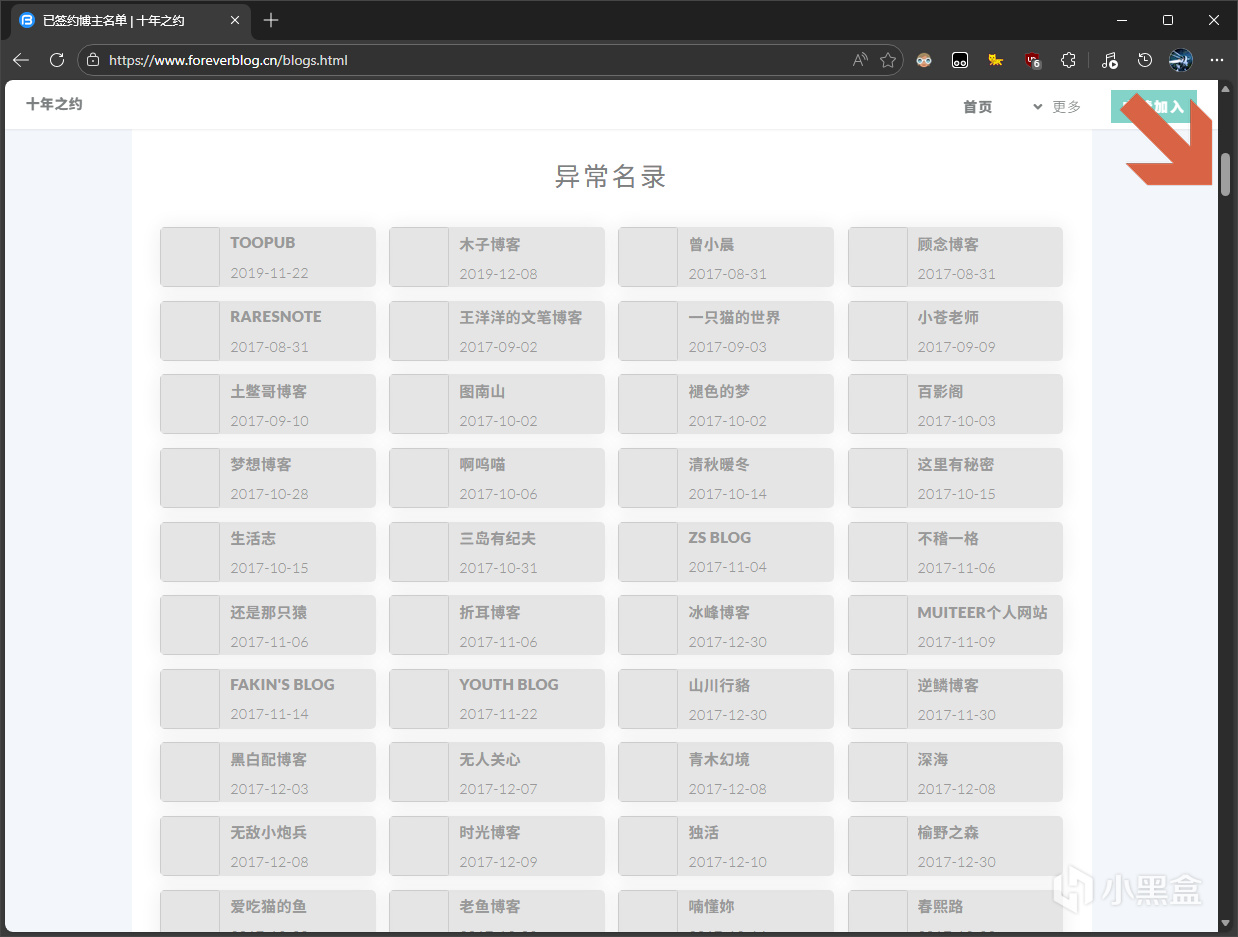Open browser History clock icon
The height and width of the screenshot is (937, 1238).
point(1145,60)
